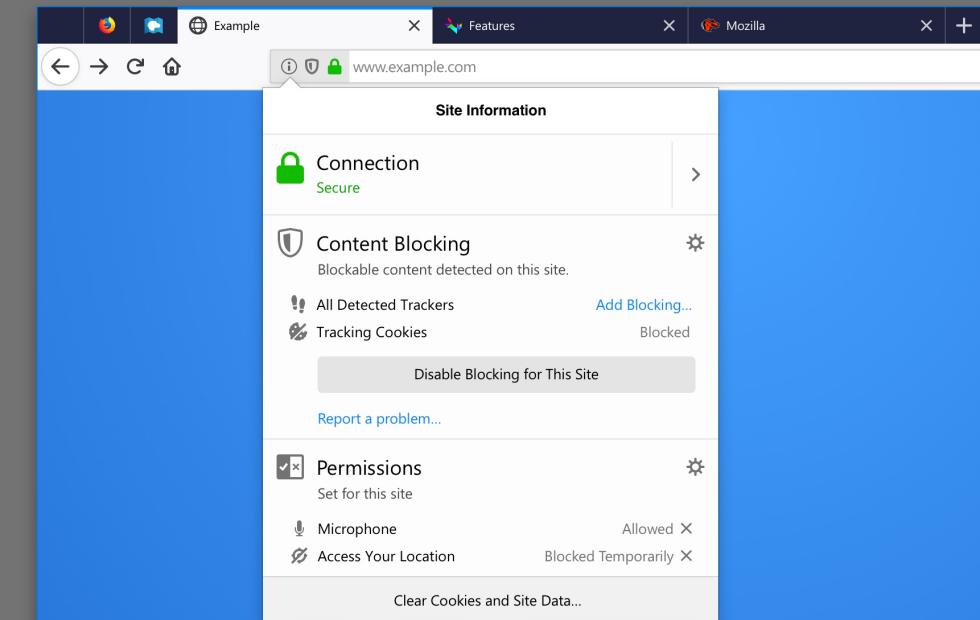Reload the page with the refresh icon
980x620 pixels.
(x=135, y=66)
